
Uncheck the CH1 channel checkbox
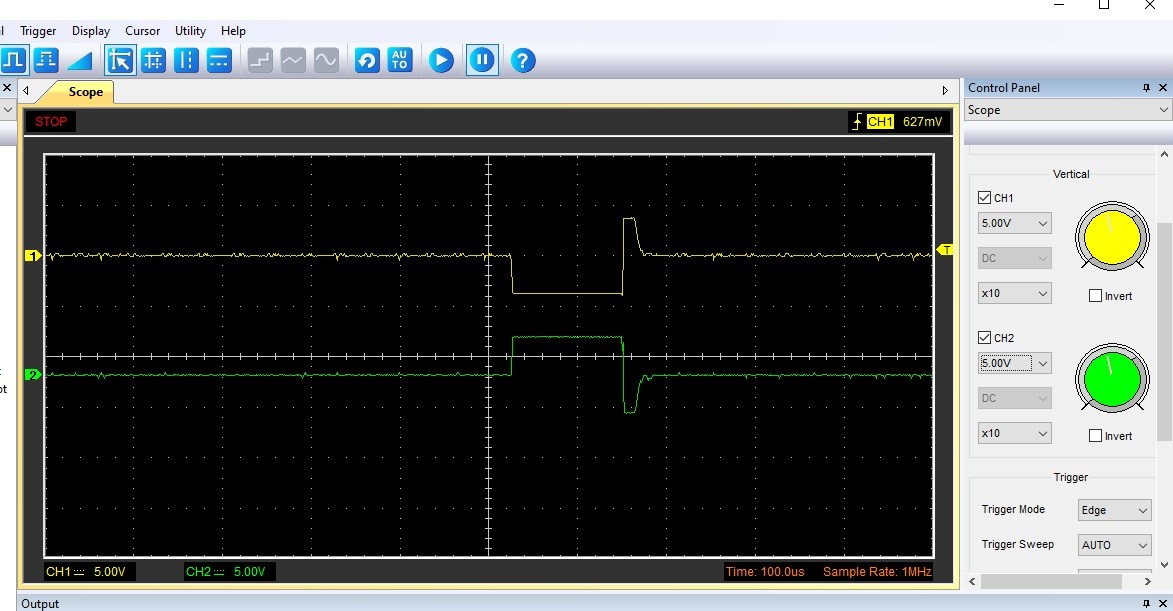click(x=985, y=198)
